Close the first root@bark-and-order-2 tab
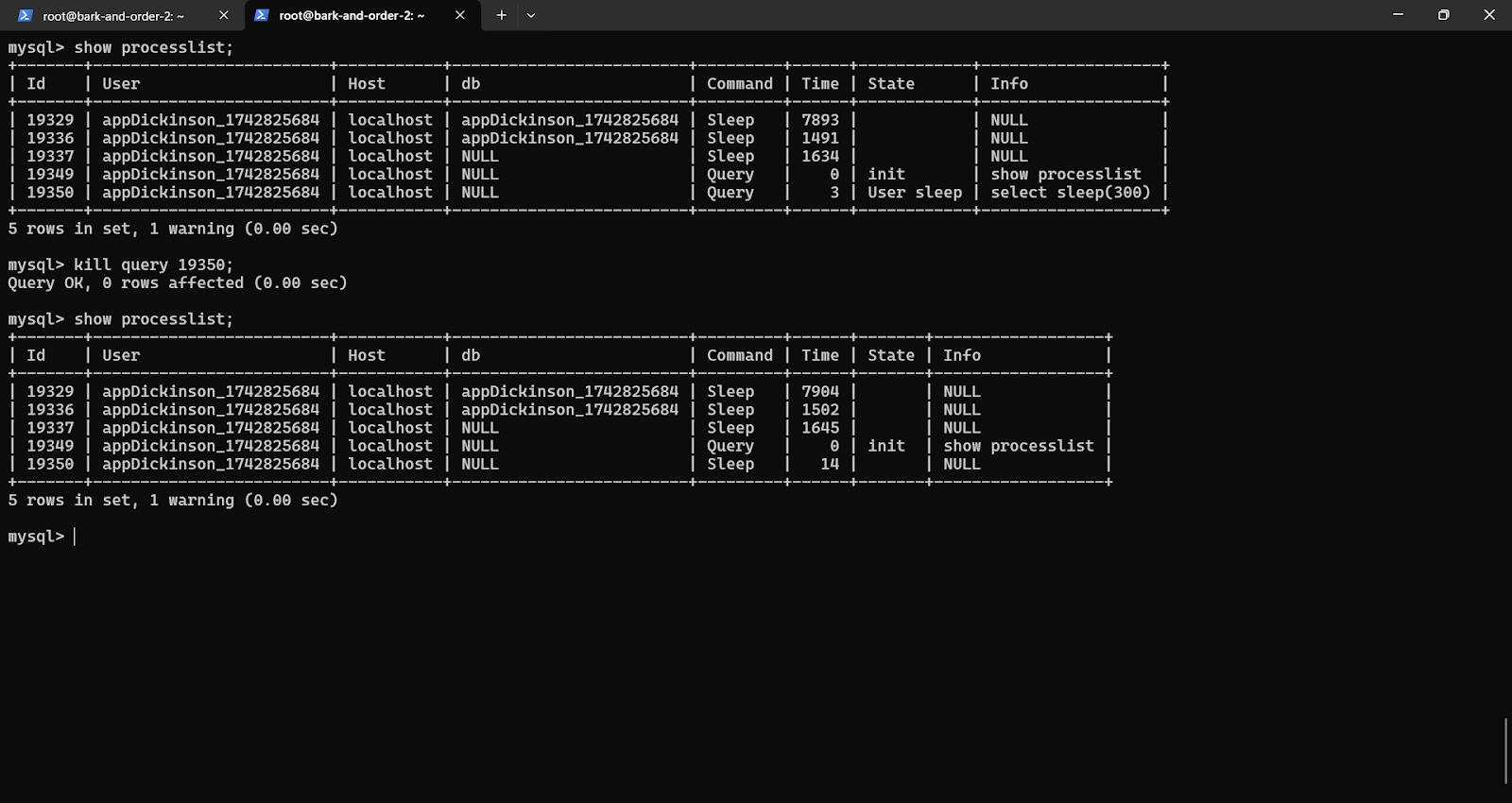The height and width of the screenshot is (803, 1512). (x=224, y=15)
